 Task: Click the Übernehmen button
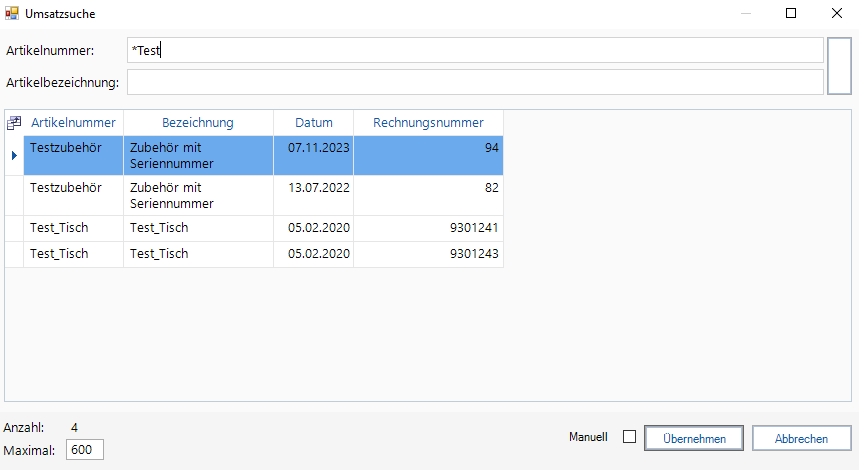(x=693, y=439)
